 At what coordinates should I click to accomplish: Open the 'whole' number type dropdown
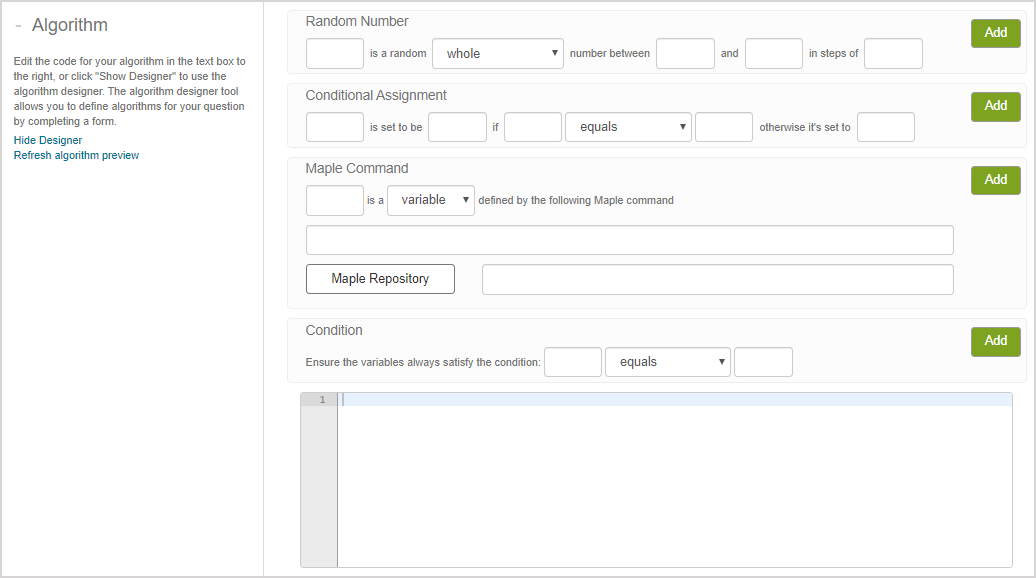point(498,54)
